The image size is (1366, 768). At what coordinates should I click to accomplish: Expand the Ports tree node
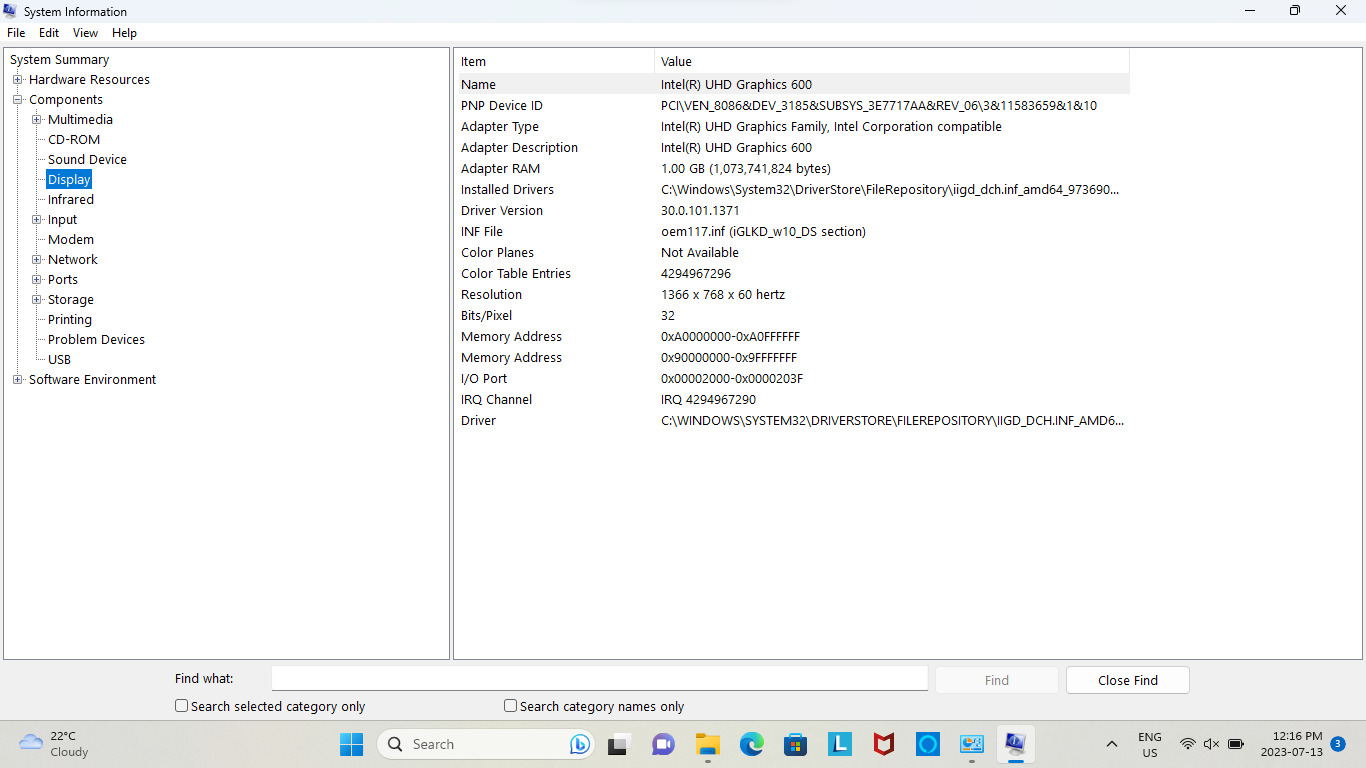point(37,279)
